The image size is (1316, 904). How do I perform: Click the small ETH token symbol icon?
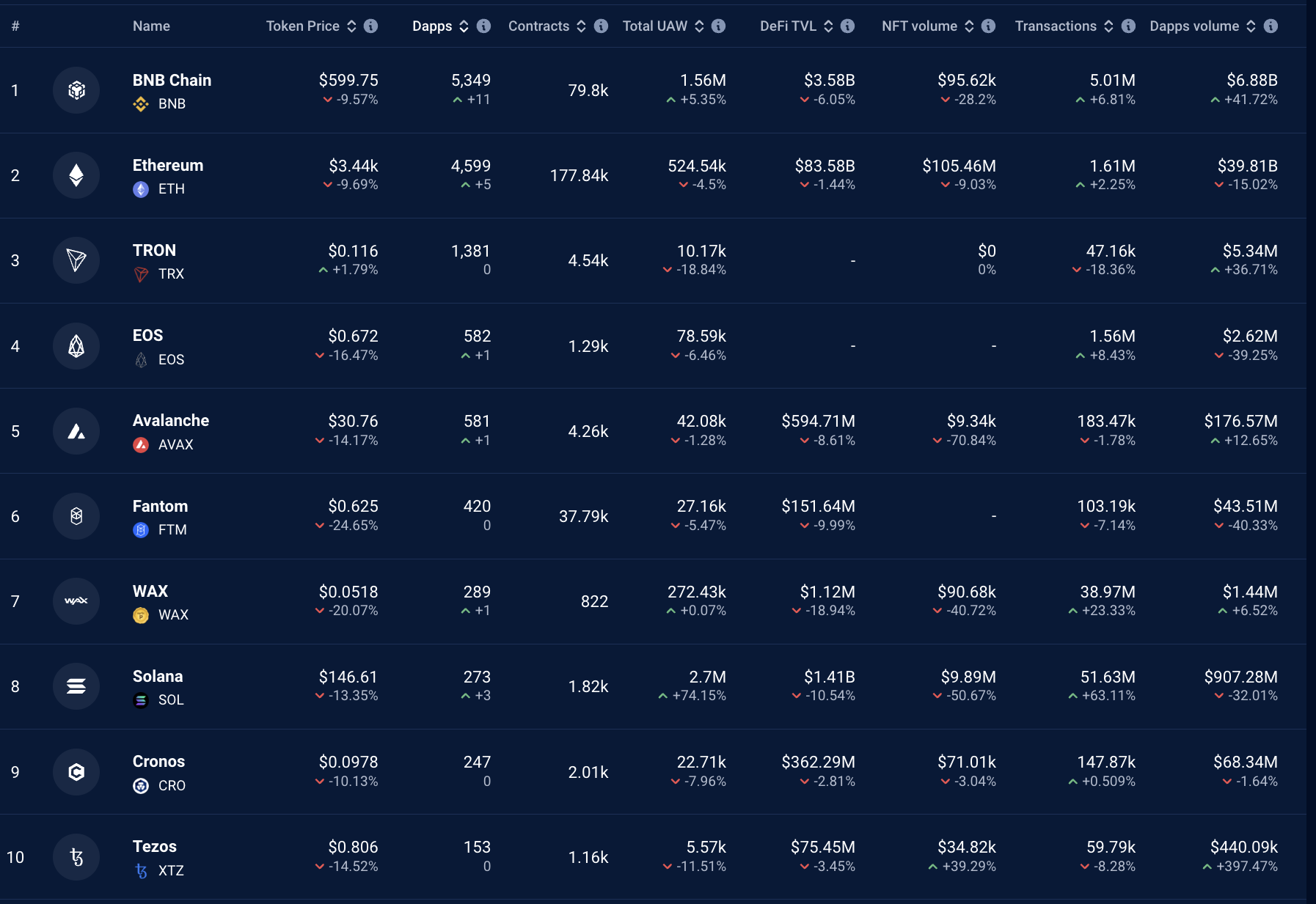pos(141,189)
